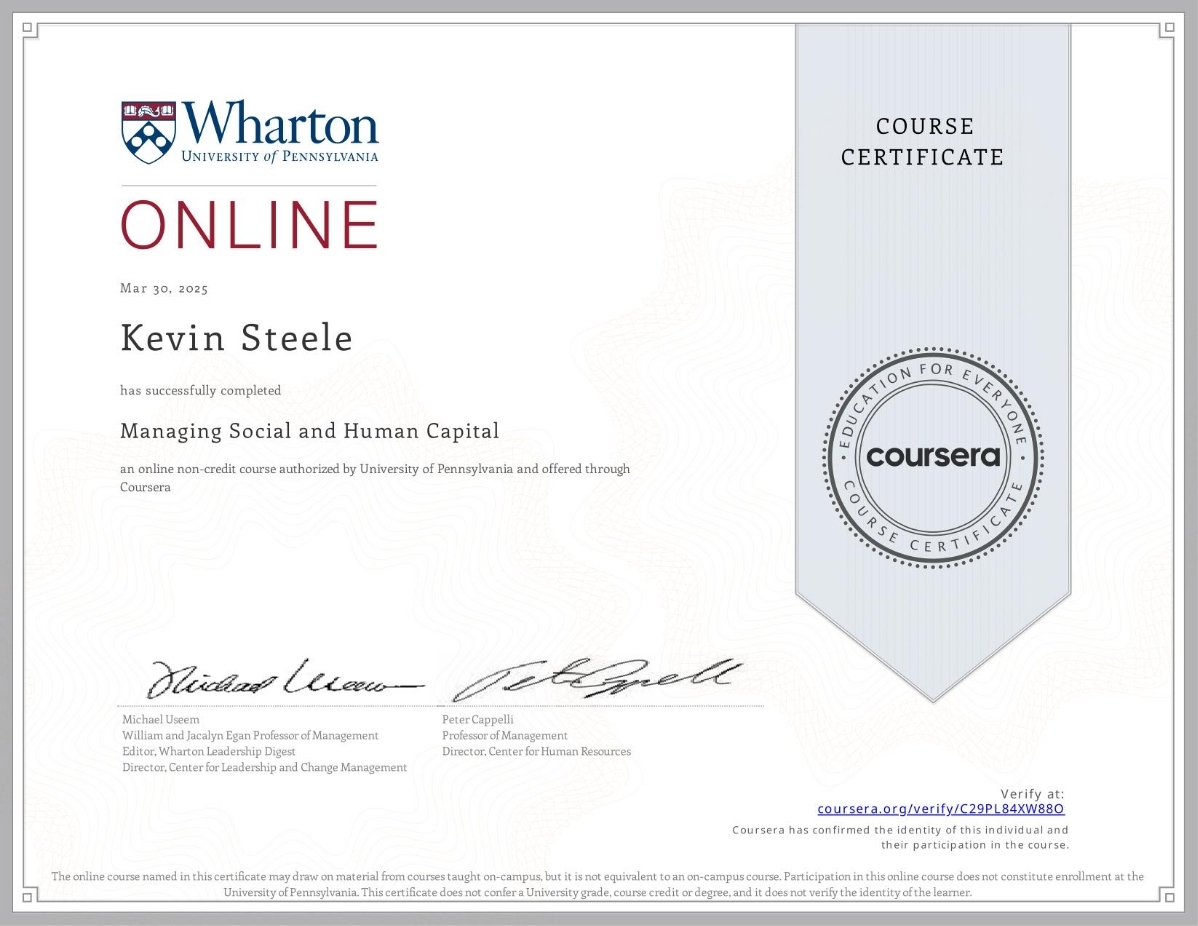
Task: Click the 'has successfully completed' text
Action: (200, 390)
